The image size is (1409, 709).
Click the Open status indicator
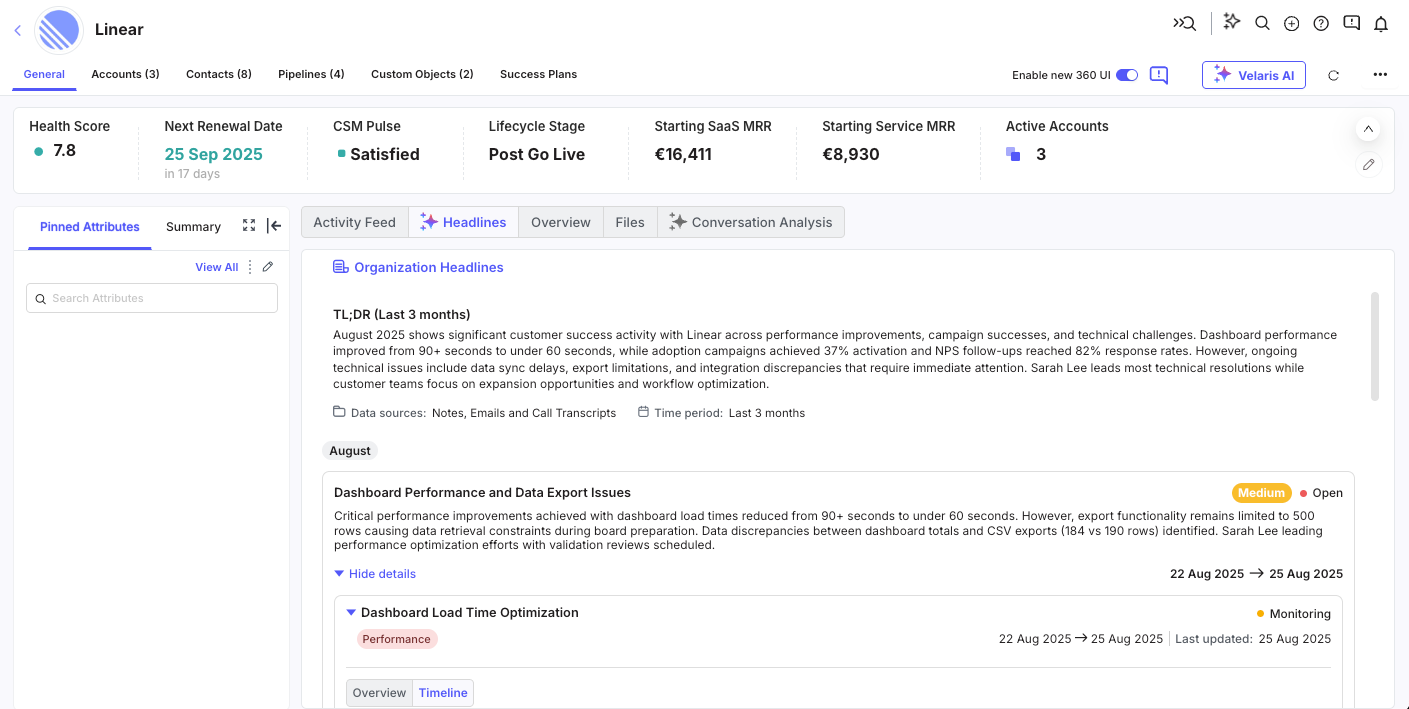[1321, 493]
